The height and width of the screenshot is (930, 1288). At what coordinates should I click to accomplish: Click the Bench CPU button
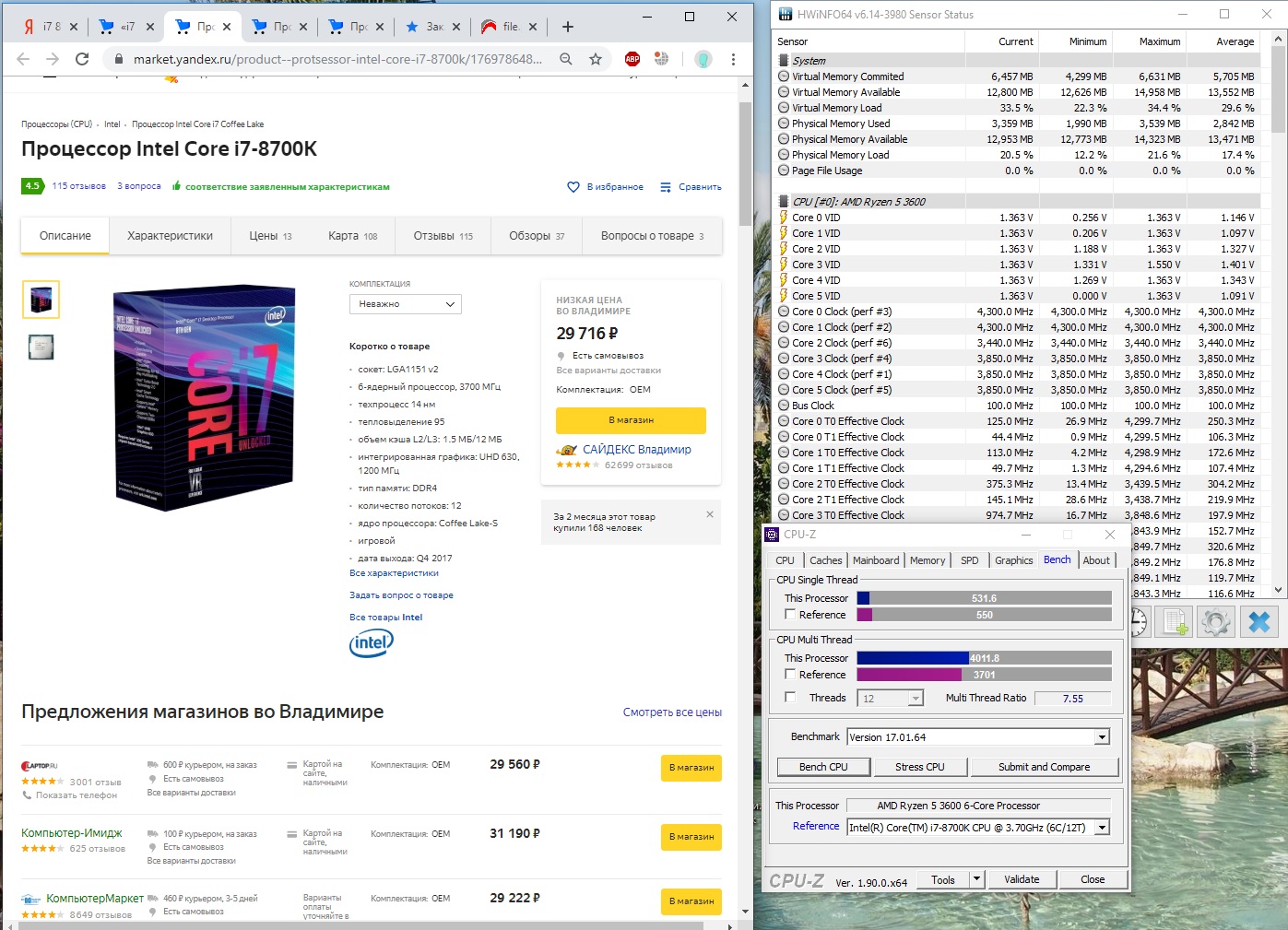tap(823, 767)
